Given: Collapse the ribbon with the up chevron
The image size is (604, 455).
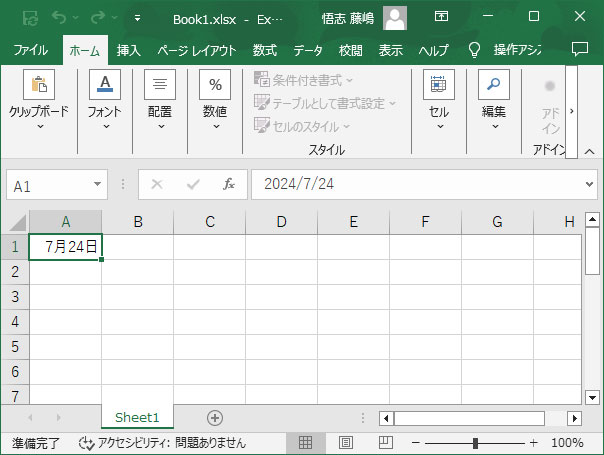Looking at the screenshot, I should click(x=589, y=151).
